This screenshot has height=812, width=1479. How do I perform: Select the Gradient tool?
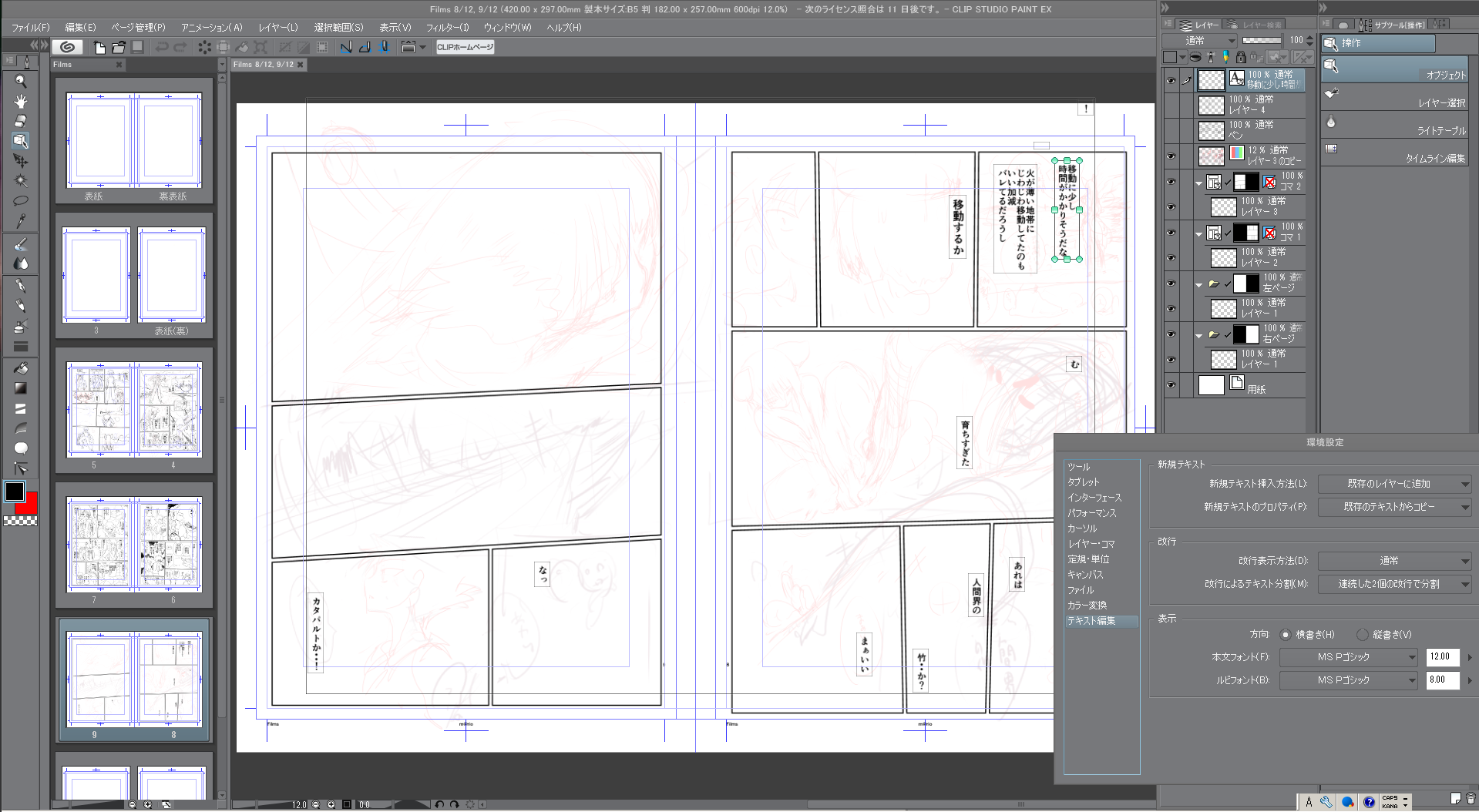(21, 388)
